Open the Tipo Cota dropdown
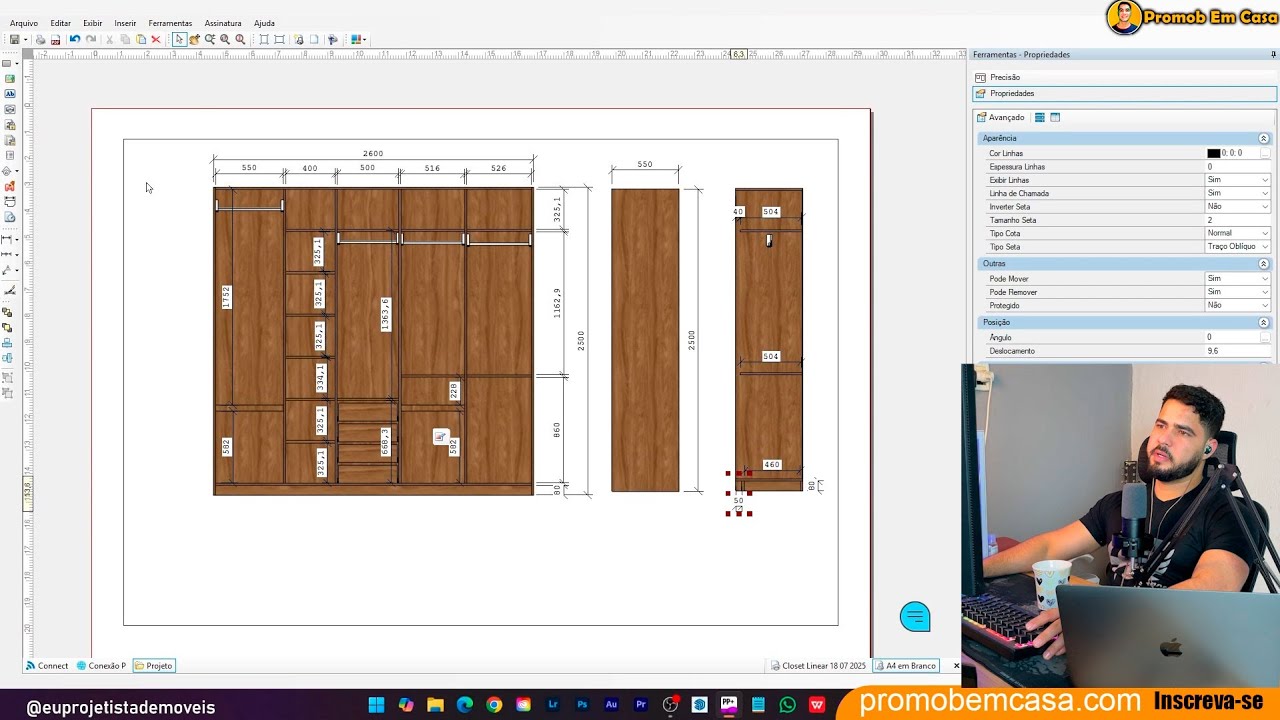 click(1265, 233)
